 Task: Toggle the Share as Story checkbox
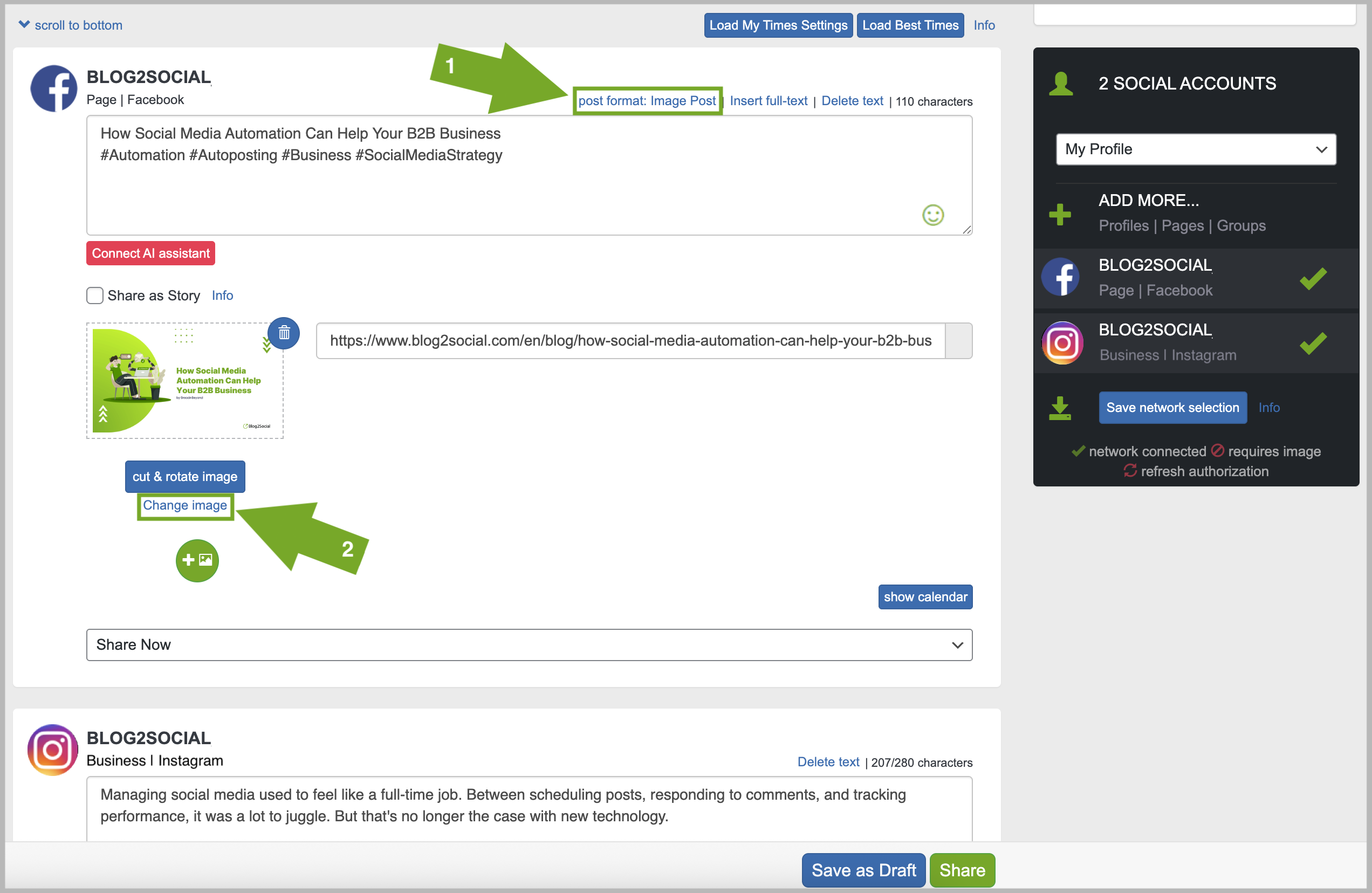click(94, 295)
